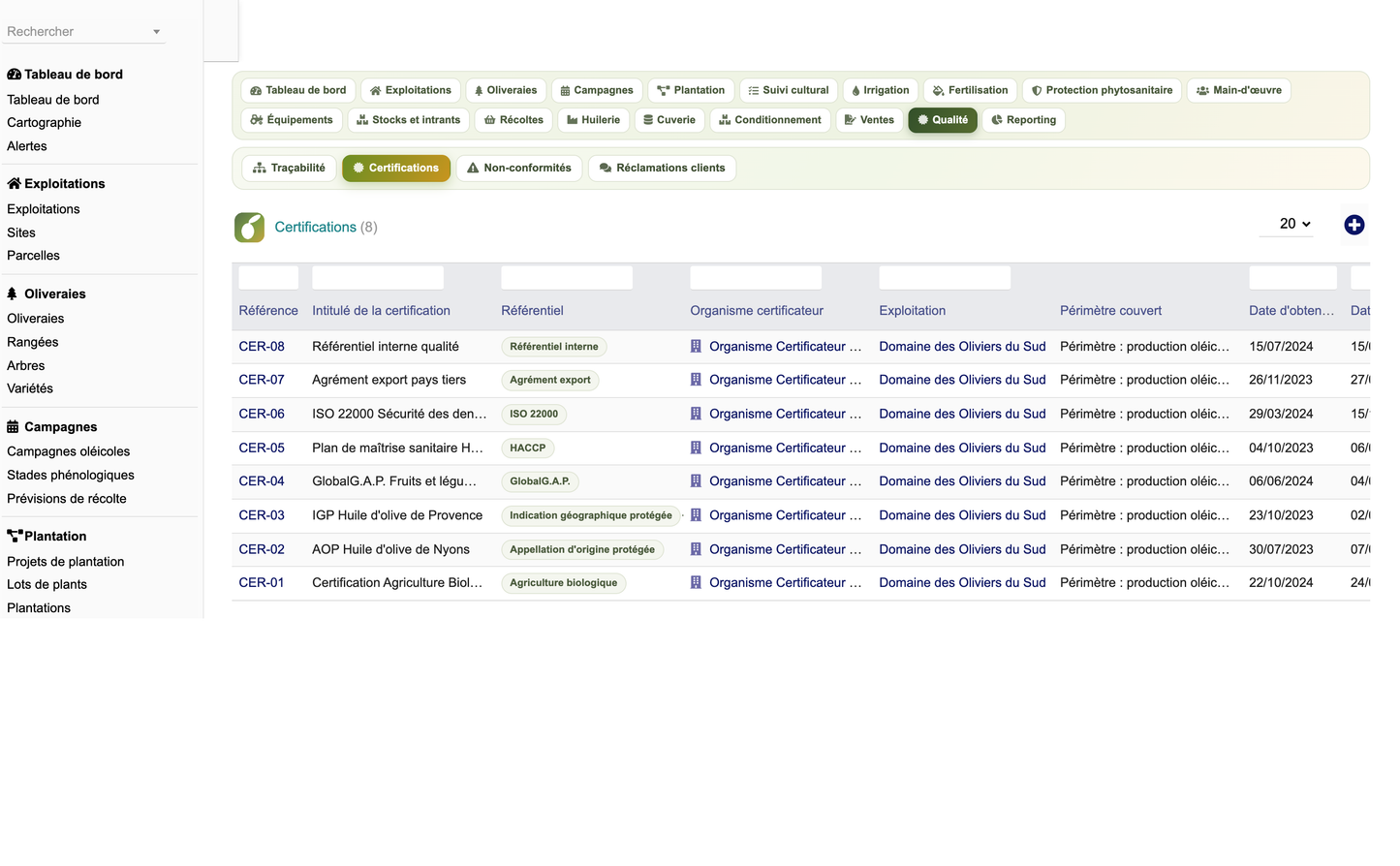Open certification CER-05 link
Screen dimensions: 1400x866
click(262, 448)
